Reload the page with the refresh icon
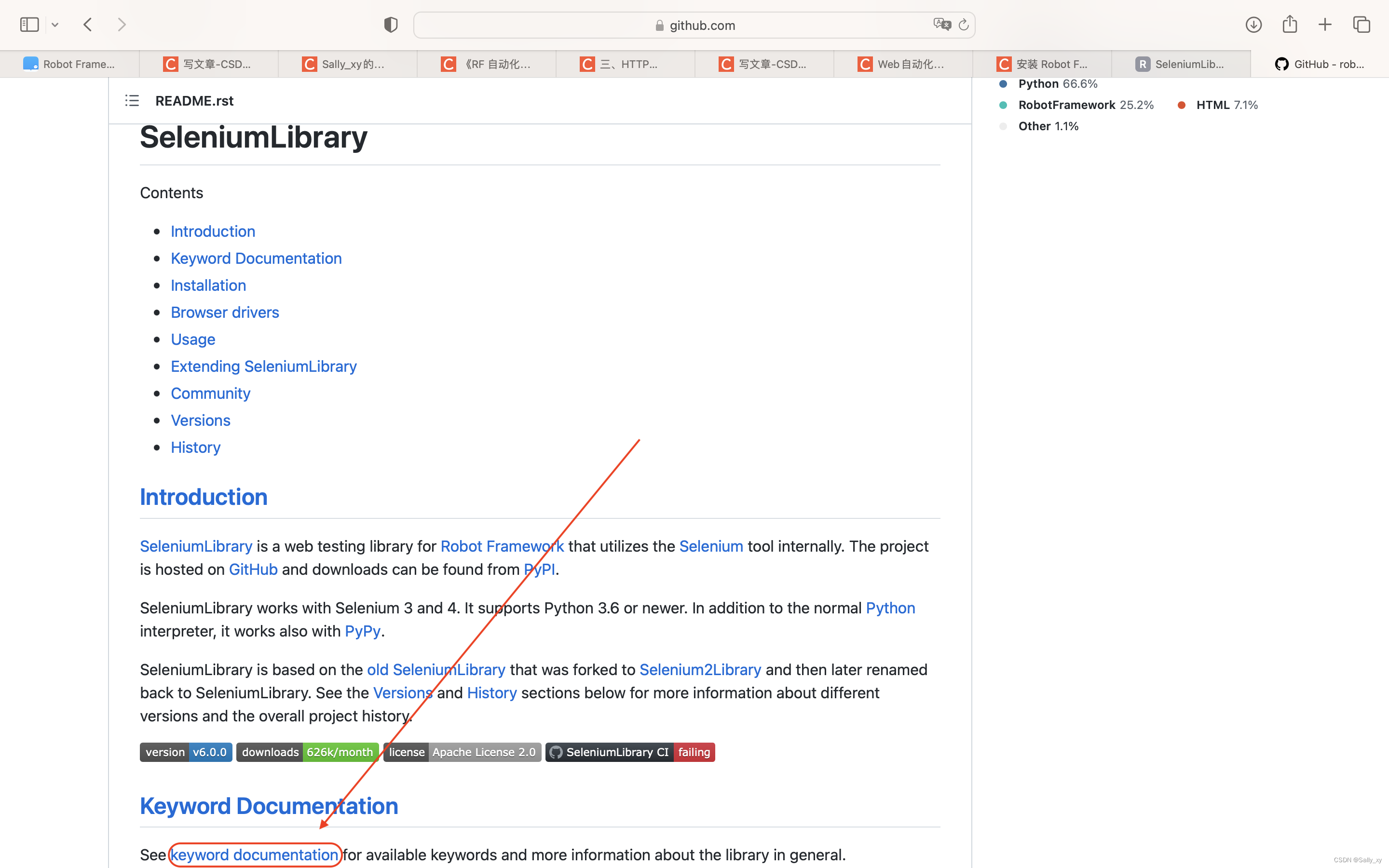This screenshot has height=868, width=1389. coord(964,25)
